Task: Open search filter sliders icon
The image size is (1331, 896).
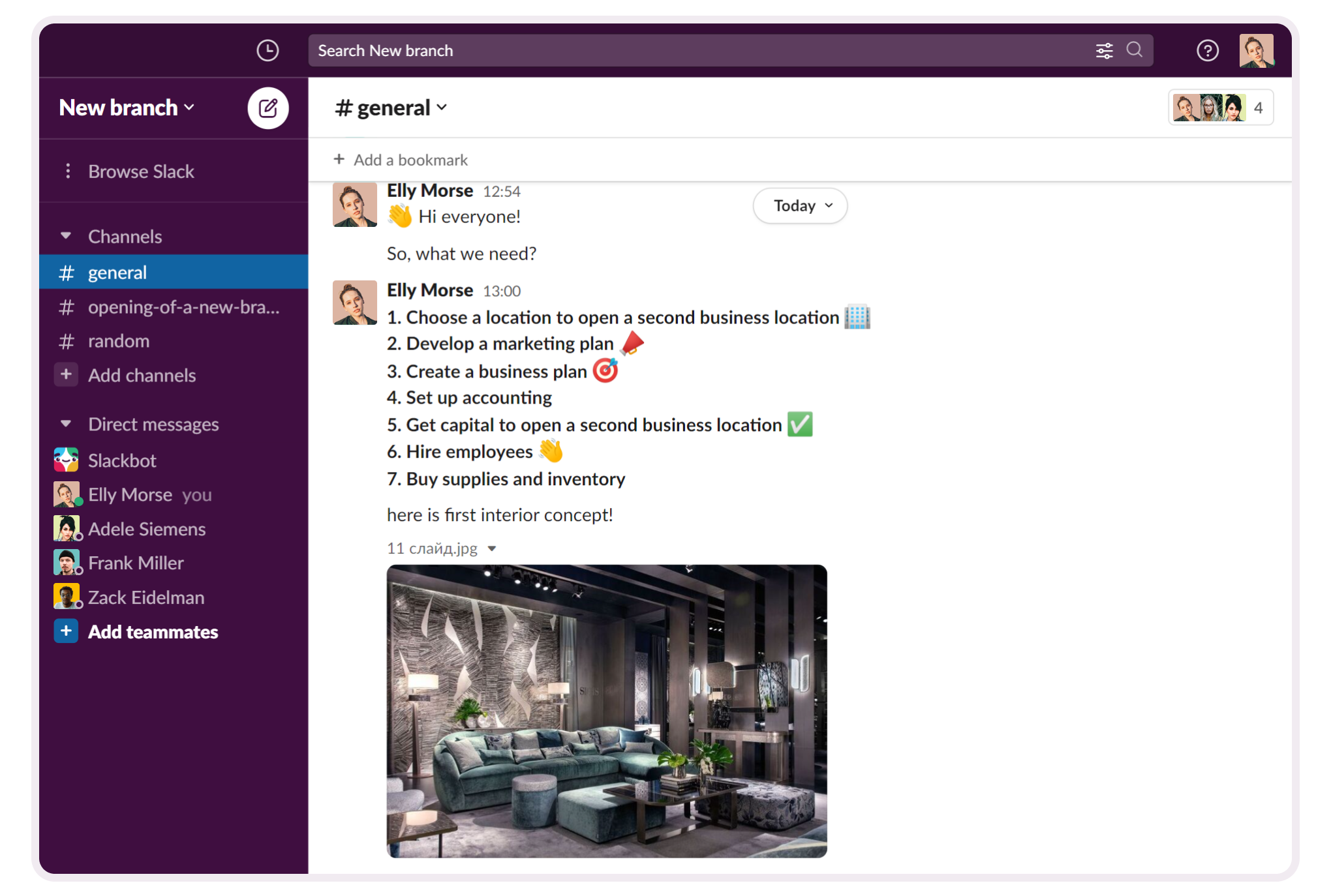Action: point(1104,50)
